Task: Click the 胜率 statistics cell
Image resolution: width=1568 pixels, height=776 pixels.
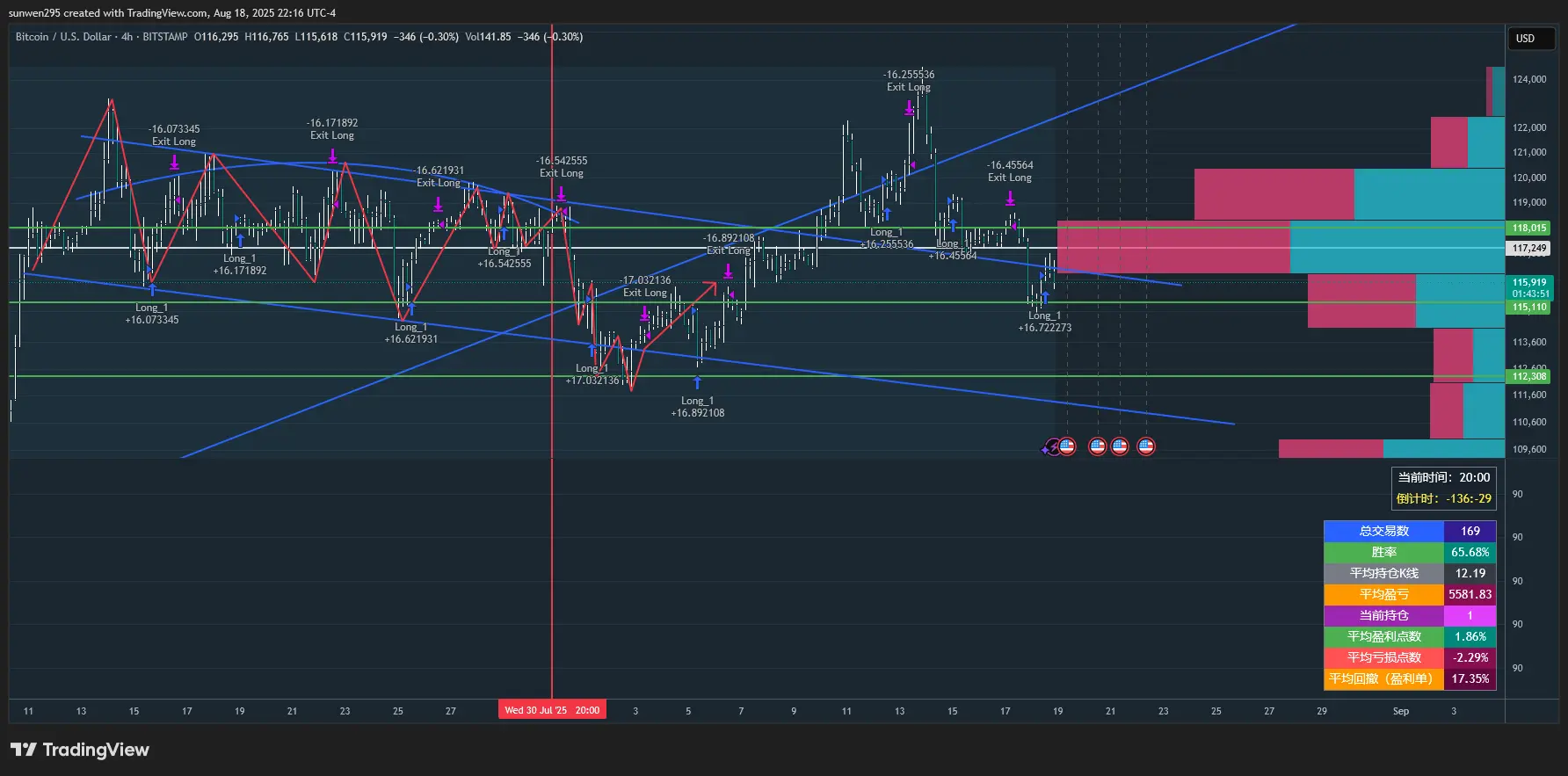Action: click(x=1384, y=552)
